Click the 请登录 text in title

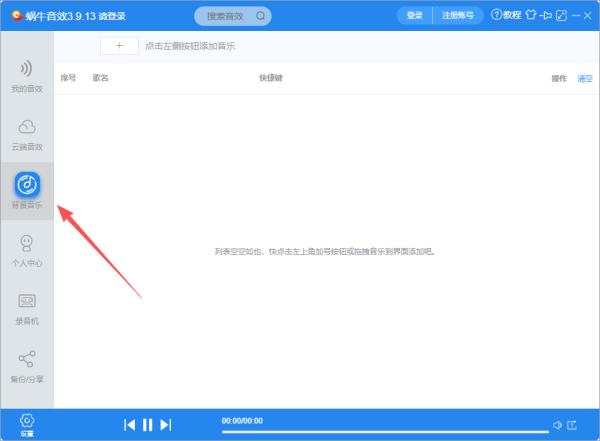[x=112, y=16]
